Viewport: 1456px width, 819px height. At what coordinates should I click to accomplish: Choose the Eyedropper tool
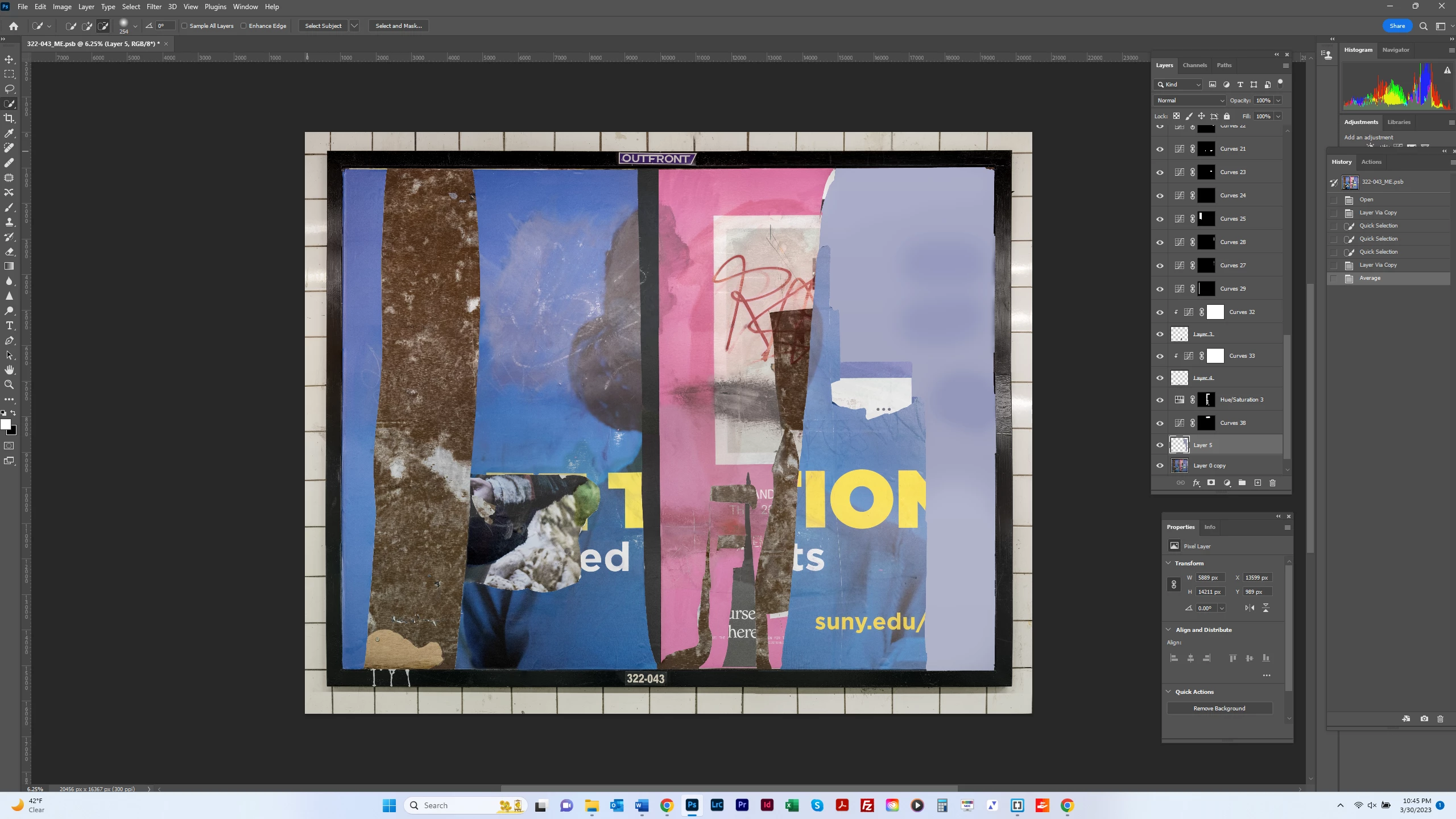[x=9, y=133]
